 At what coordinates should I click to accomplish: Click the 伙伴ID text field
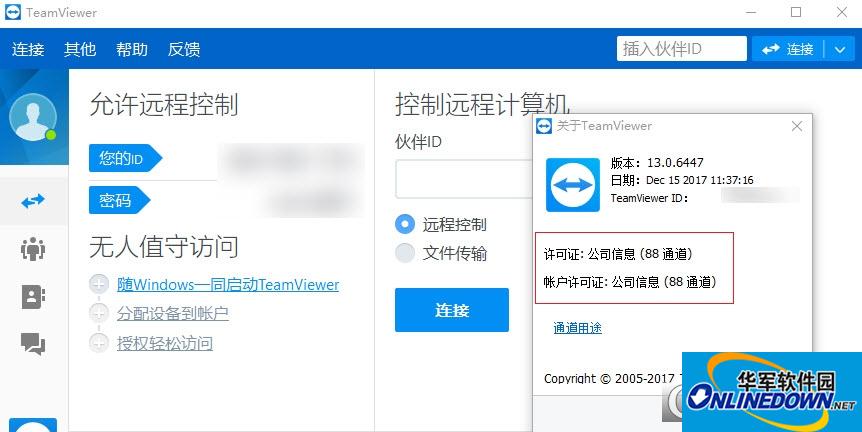pyautogui.click(x=464, y=179)
